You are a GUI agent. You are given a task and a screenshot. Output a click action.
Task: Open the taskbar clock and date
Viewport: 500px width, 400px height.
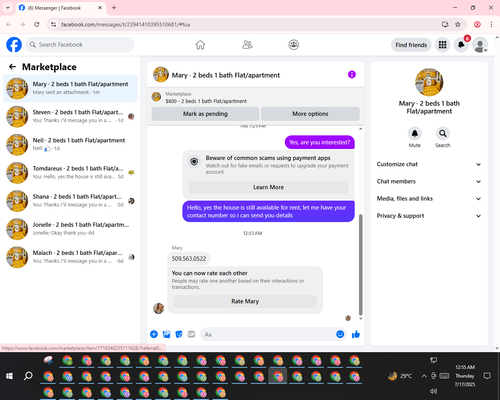tap(465, 376)
